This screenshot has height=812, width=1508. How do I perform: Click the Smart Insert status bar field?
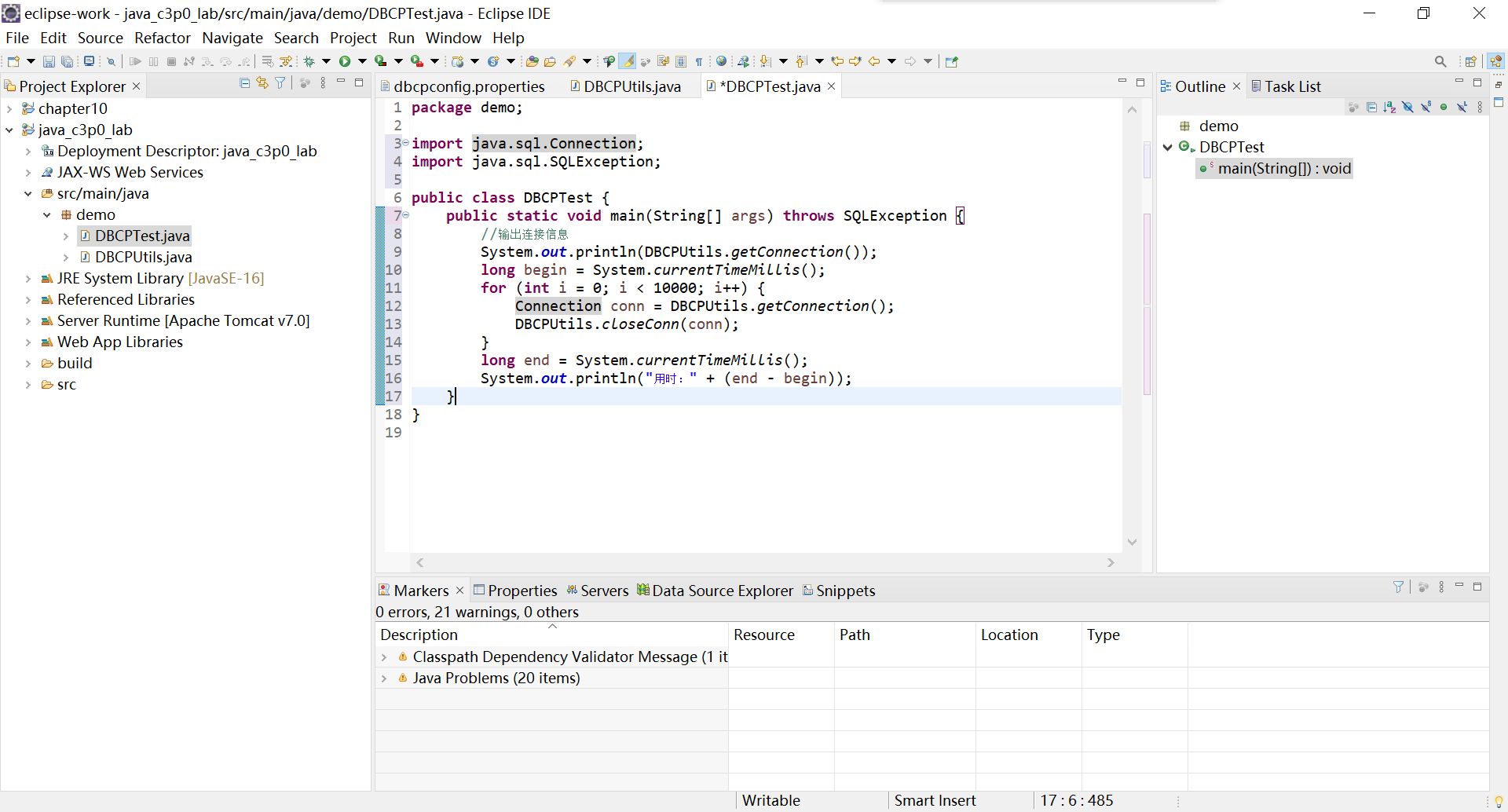[x=935, y=800]
